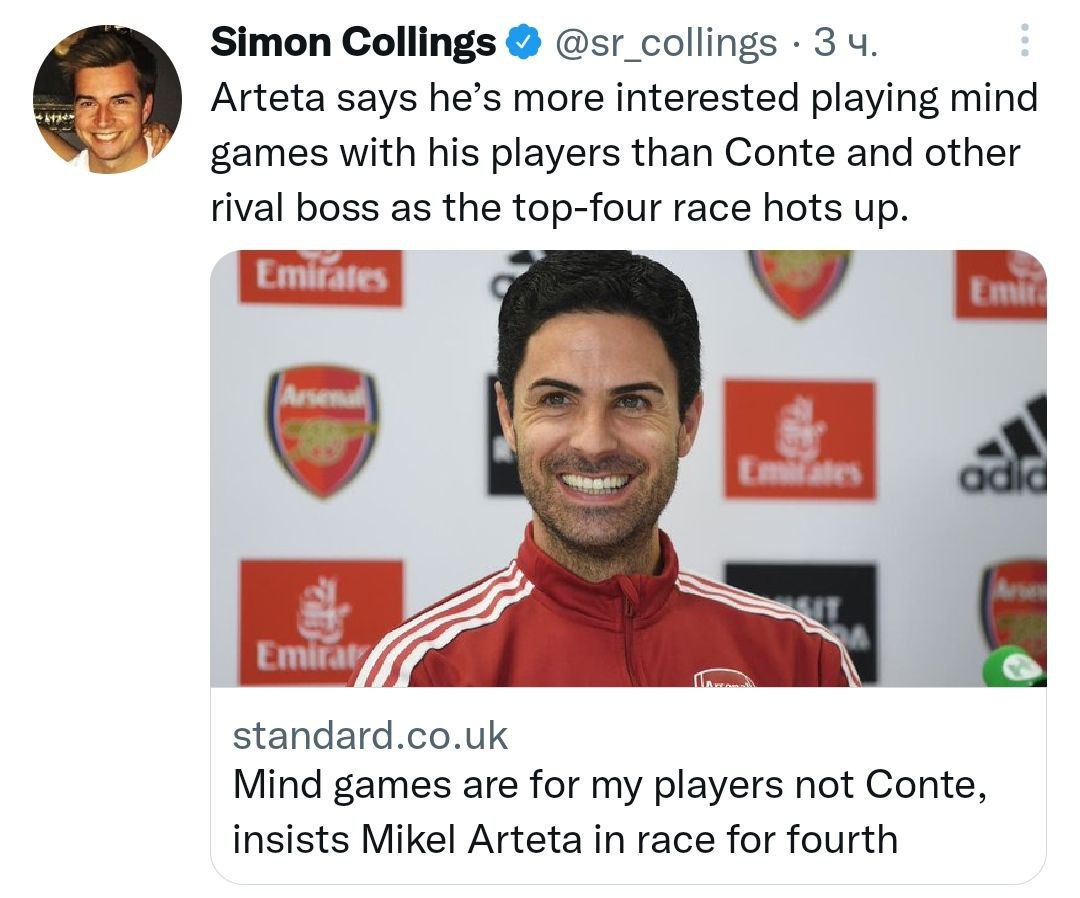Open the Arteta press conference preview image
This screenshot has width=1080, height=898.
click(x=628, y=468)
